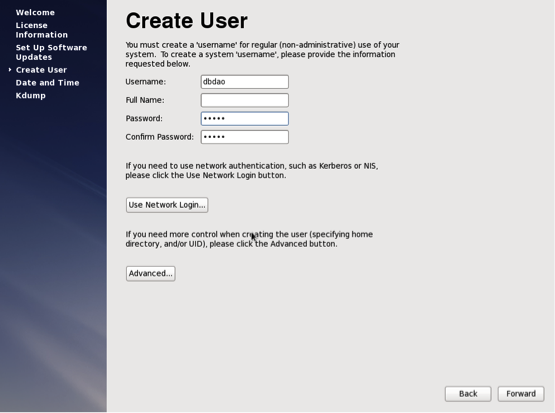The height and width of the screenshot is (413, 555).
Task: Select the Password entry field
Action: 245,119
